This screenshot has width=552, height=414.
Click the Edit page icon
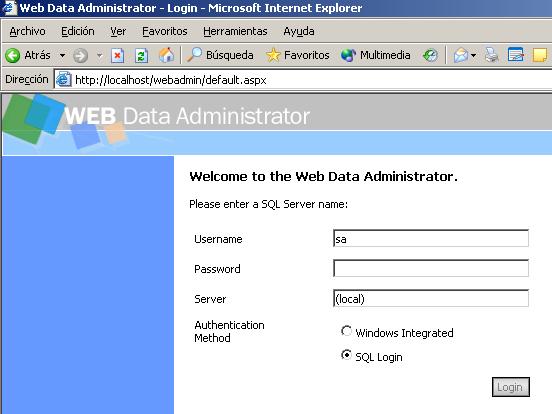[515, 55]
